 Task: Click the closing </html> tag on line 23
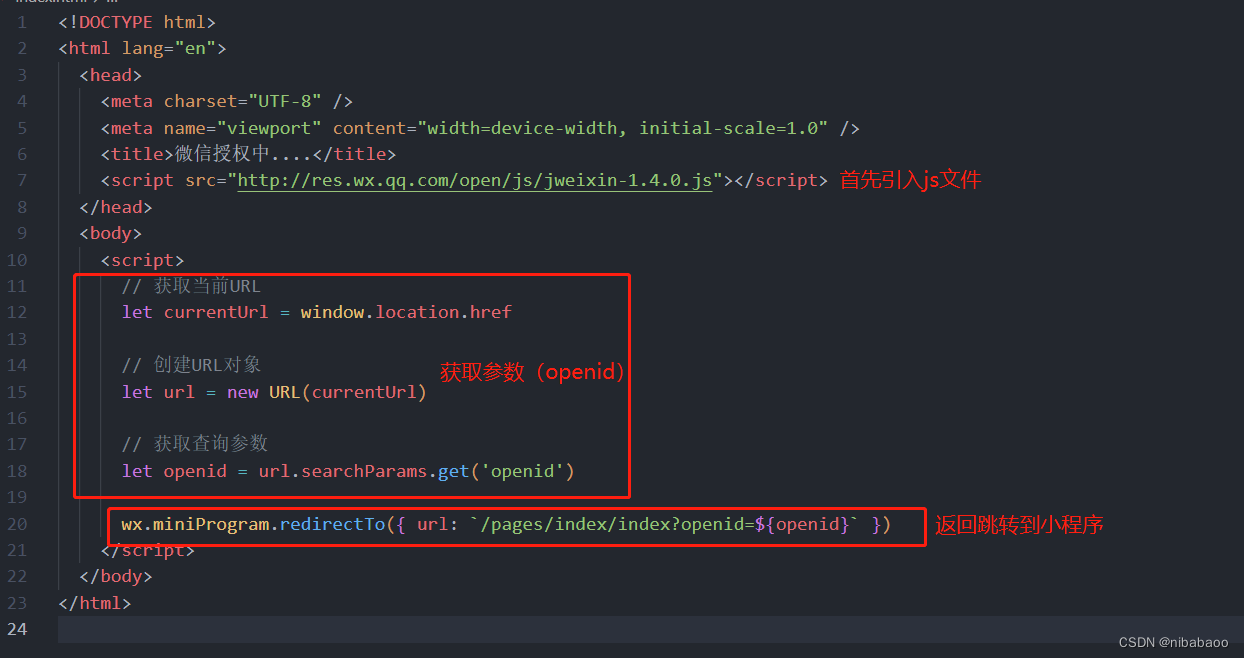point(93,602)
